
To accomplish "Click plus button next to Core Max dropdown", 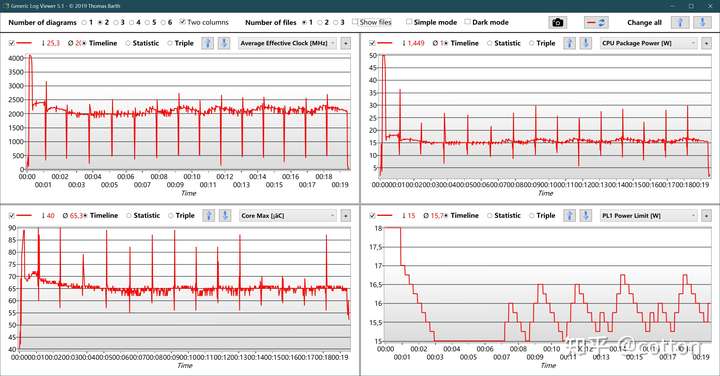I will [x=345, y=215].
